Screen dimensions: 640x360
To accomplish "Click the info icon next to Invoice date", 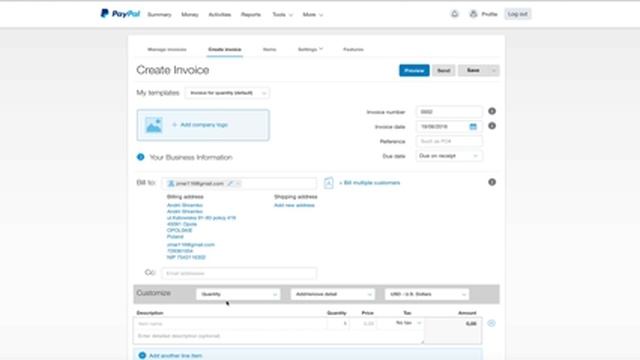I will [492, 126].
